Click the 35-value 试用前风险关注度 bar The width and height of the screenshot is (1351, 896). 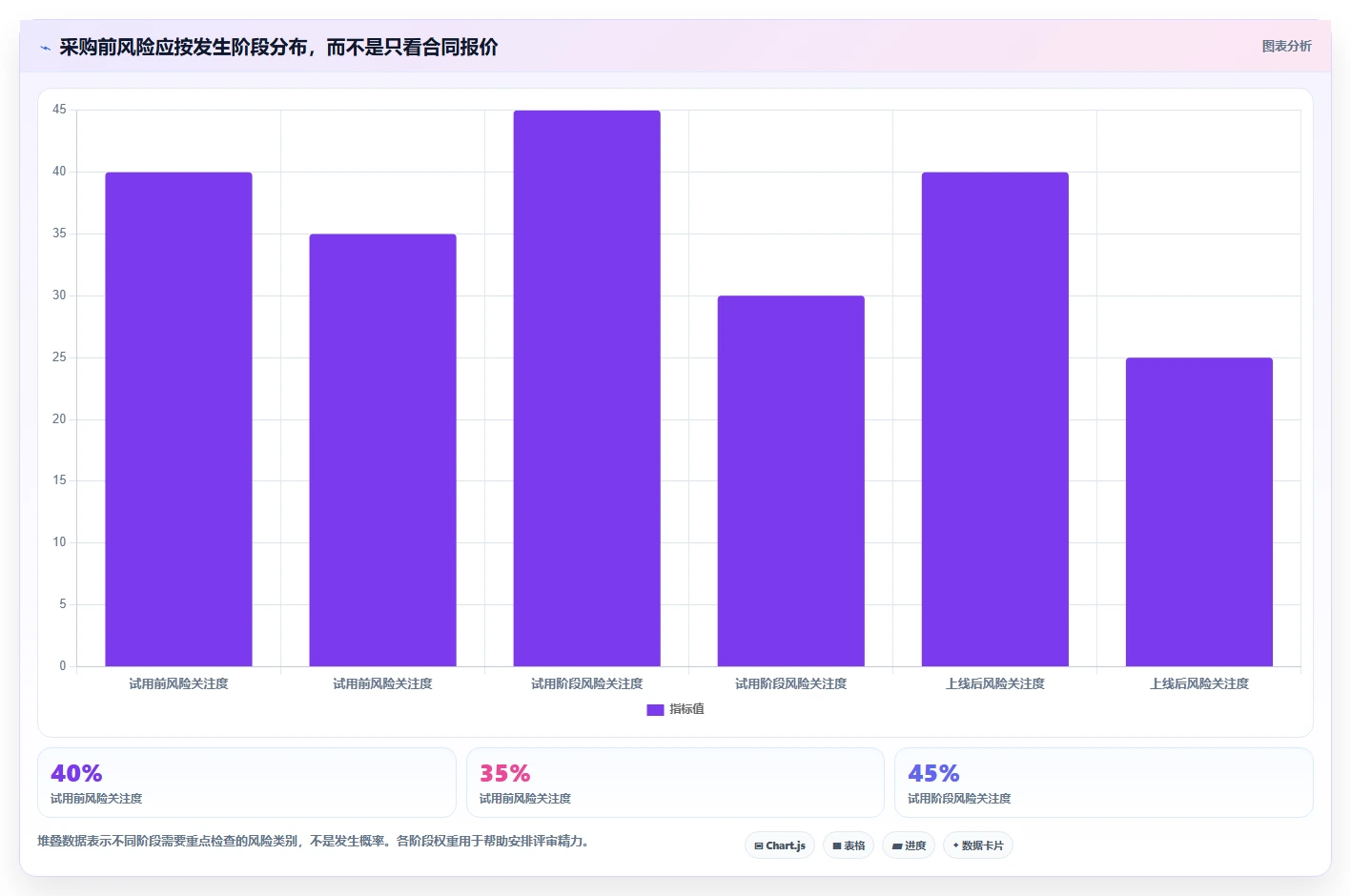(382, 450)
